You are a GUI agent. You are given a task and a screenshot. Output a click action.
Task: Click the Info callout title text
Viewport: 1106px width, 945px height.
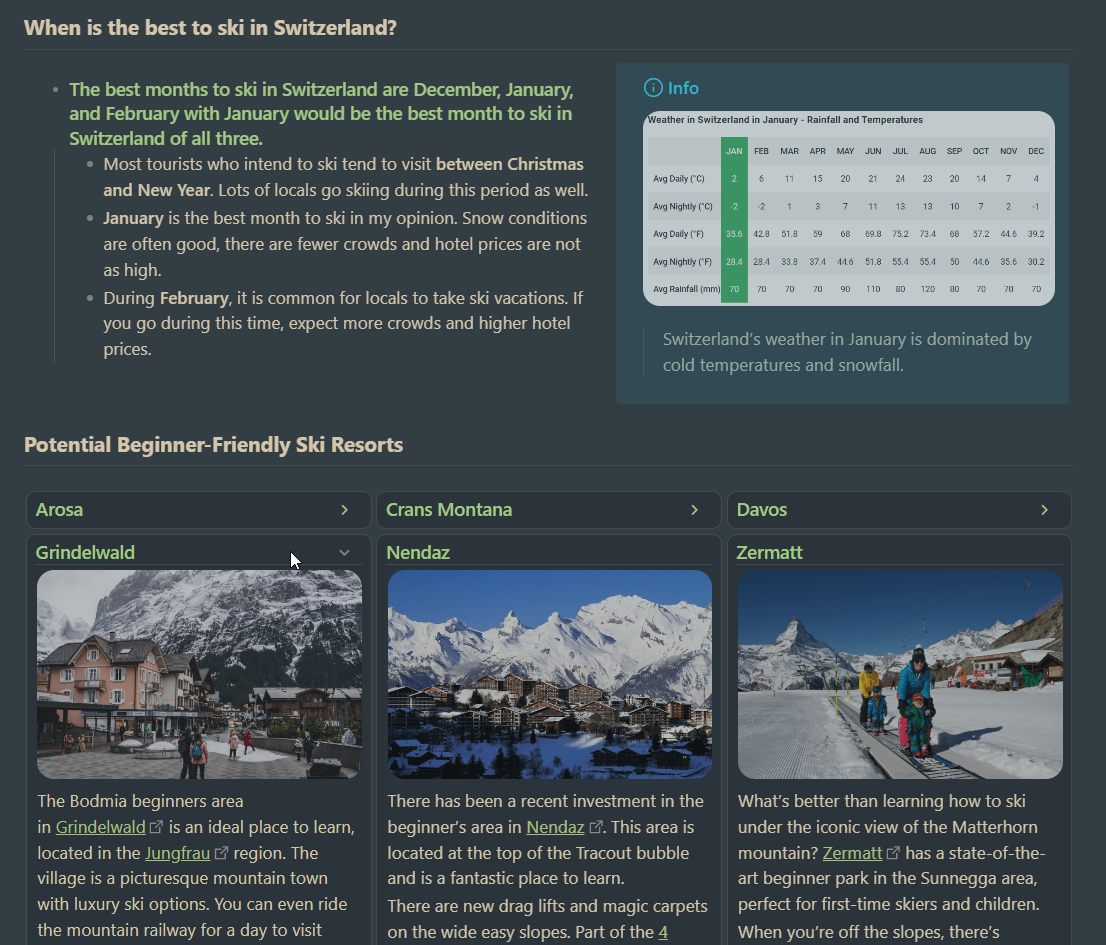[x=683, y=88]
